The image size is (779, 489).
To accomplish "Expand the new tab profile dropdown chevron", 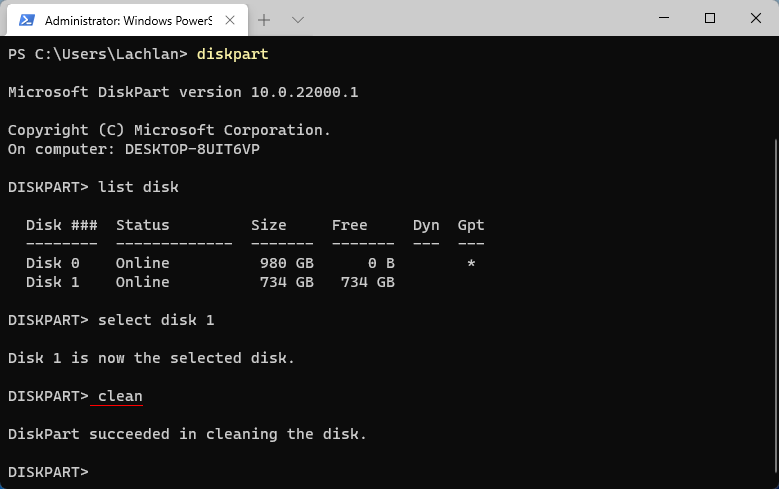I will click(298, 20).
